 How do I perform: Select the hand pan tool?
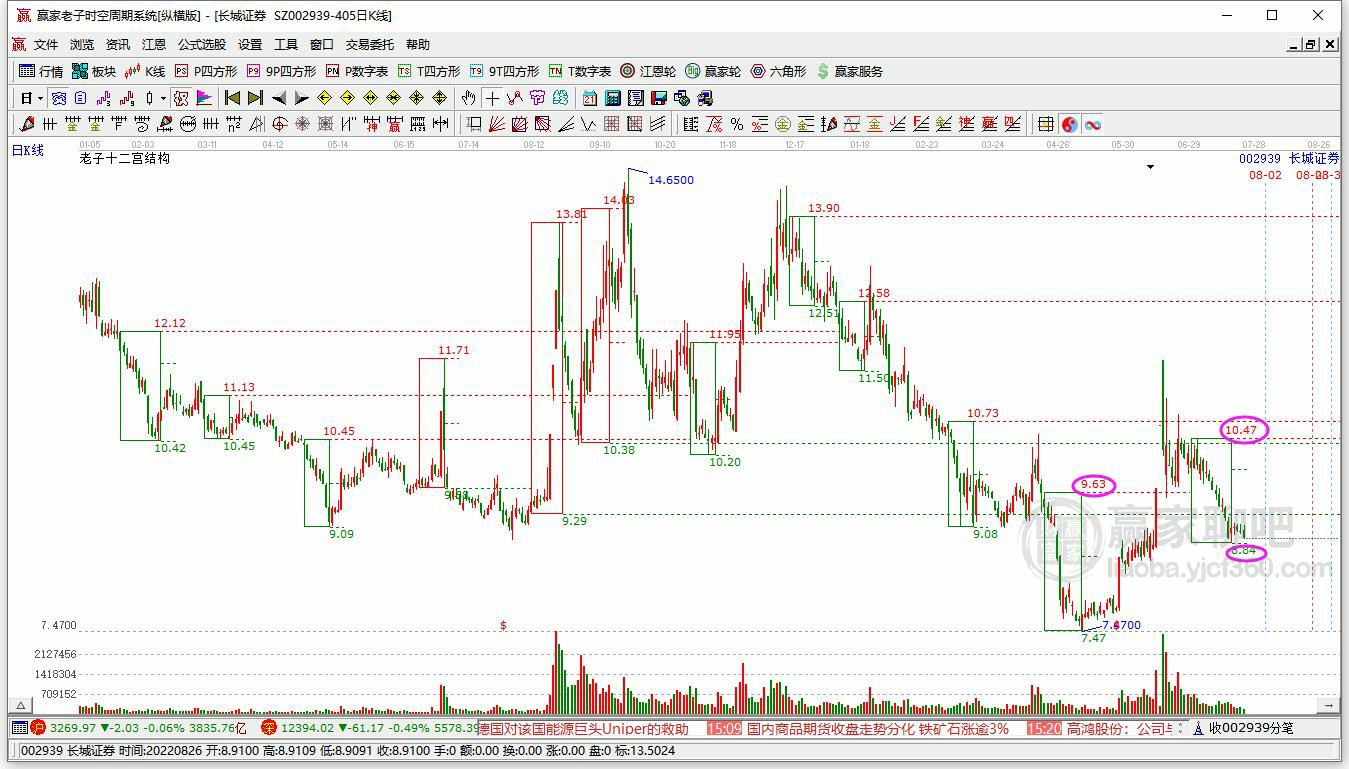point(468,98)
